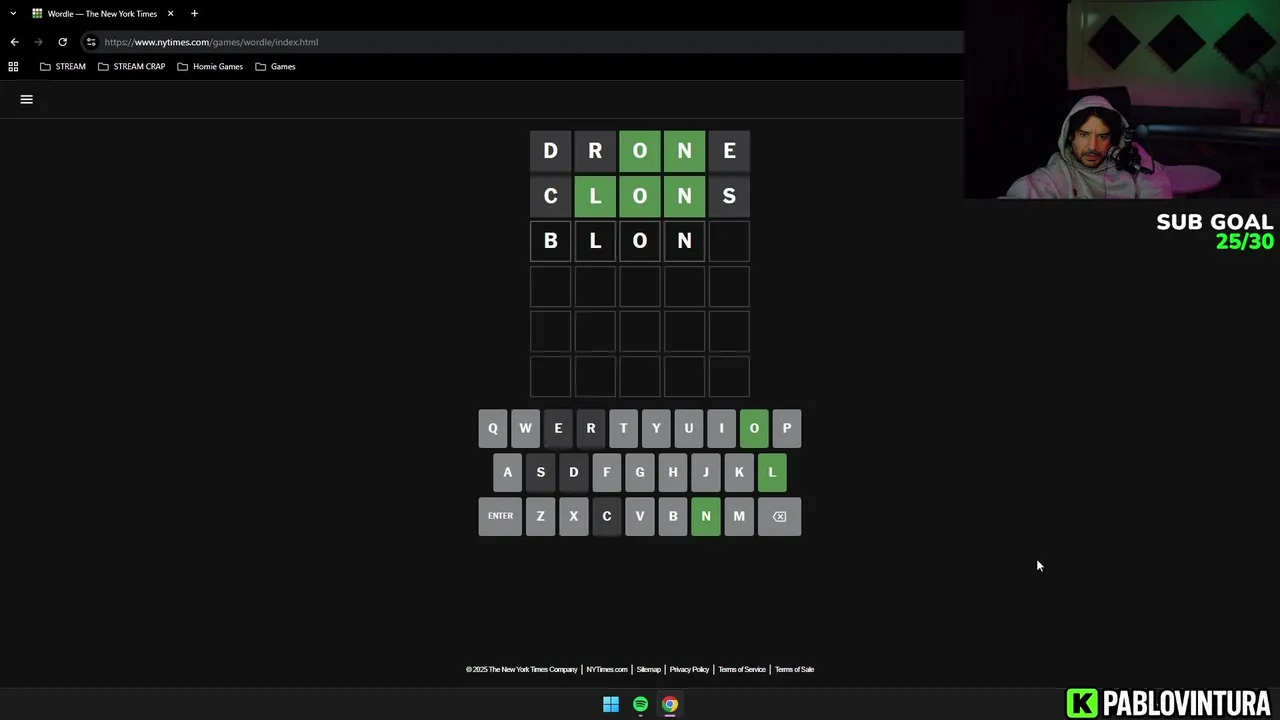Go back using browser back arrow
The image size is (1280, 720).
click(x=14, y=42)
